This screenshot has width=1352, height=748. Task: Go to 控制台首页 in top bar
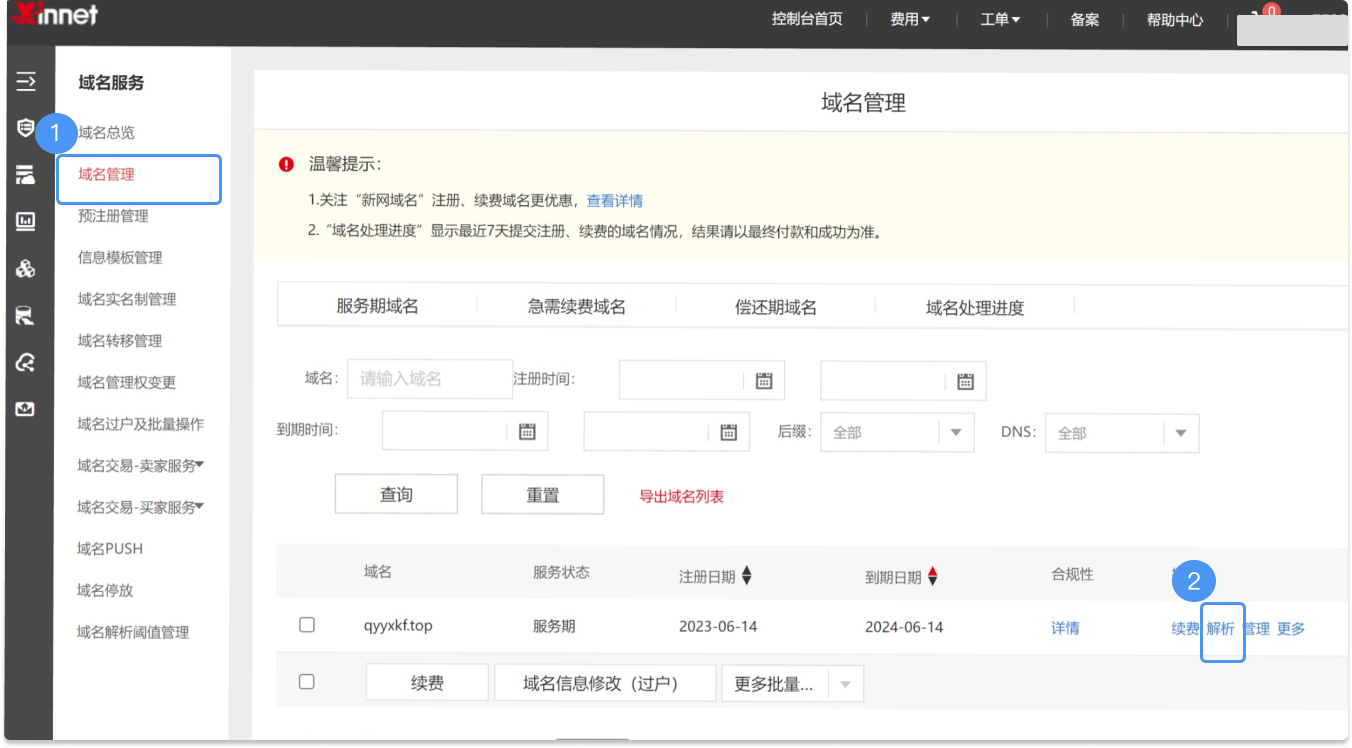(807, 19)
